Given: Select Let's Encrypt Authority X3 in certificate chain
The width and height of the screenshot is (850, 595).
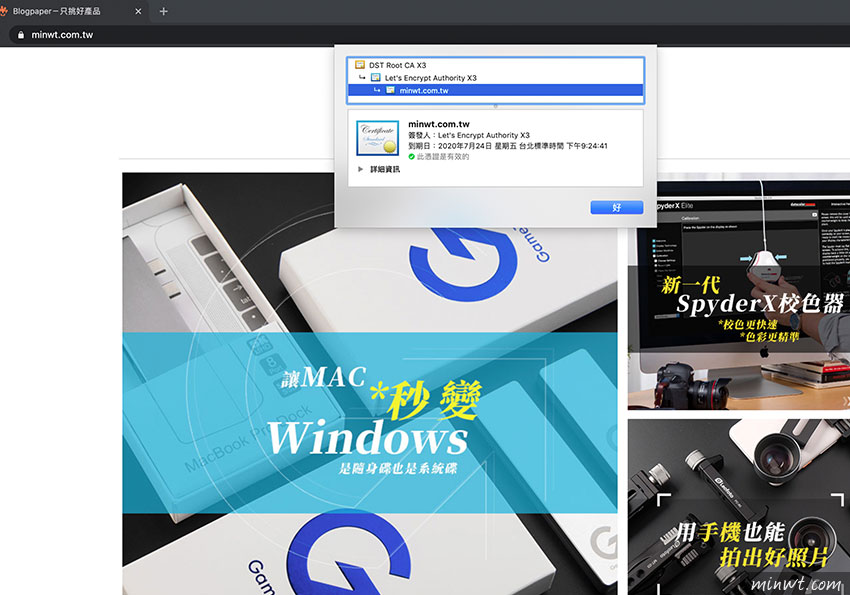Looking at the screenshot, I should pos(495,77).
